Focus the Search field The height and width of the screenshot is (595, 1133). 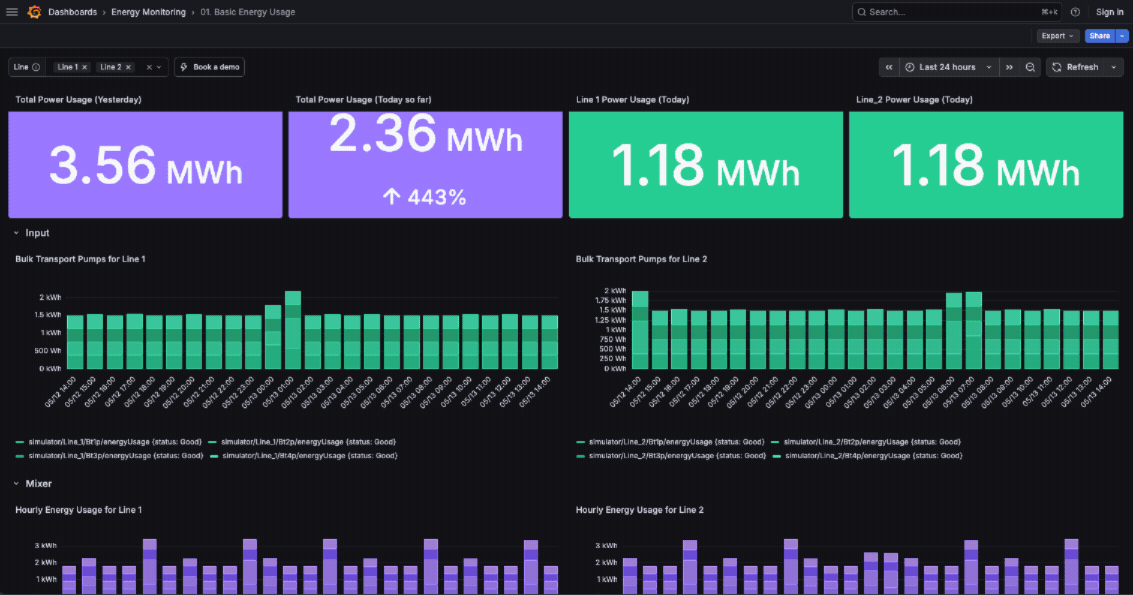[955, 12]
